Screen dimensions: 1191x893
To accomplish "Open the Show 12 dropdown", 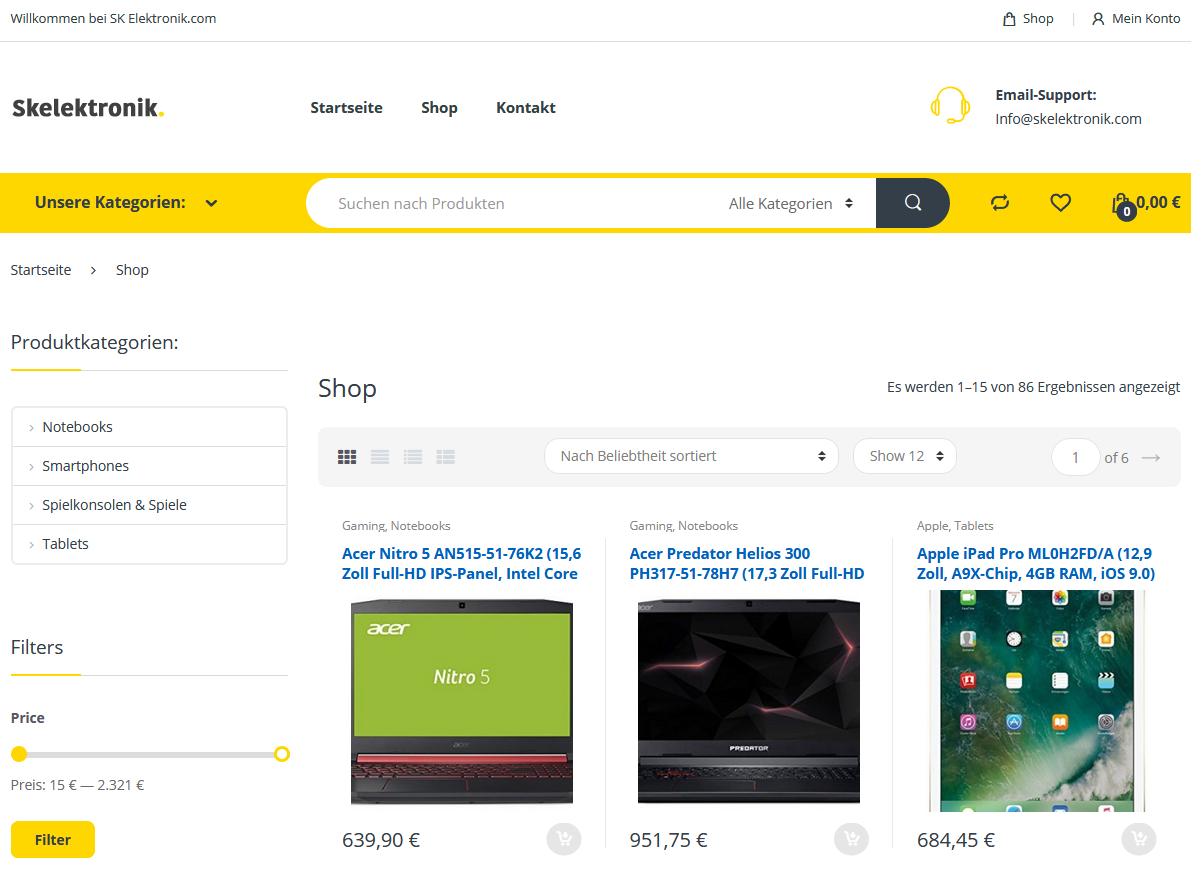I will coord(905,456).
